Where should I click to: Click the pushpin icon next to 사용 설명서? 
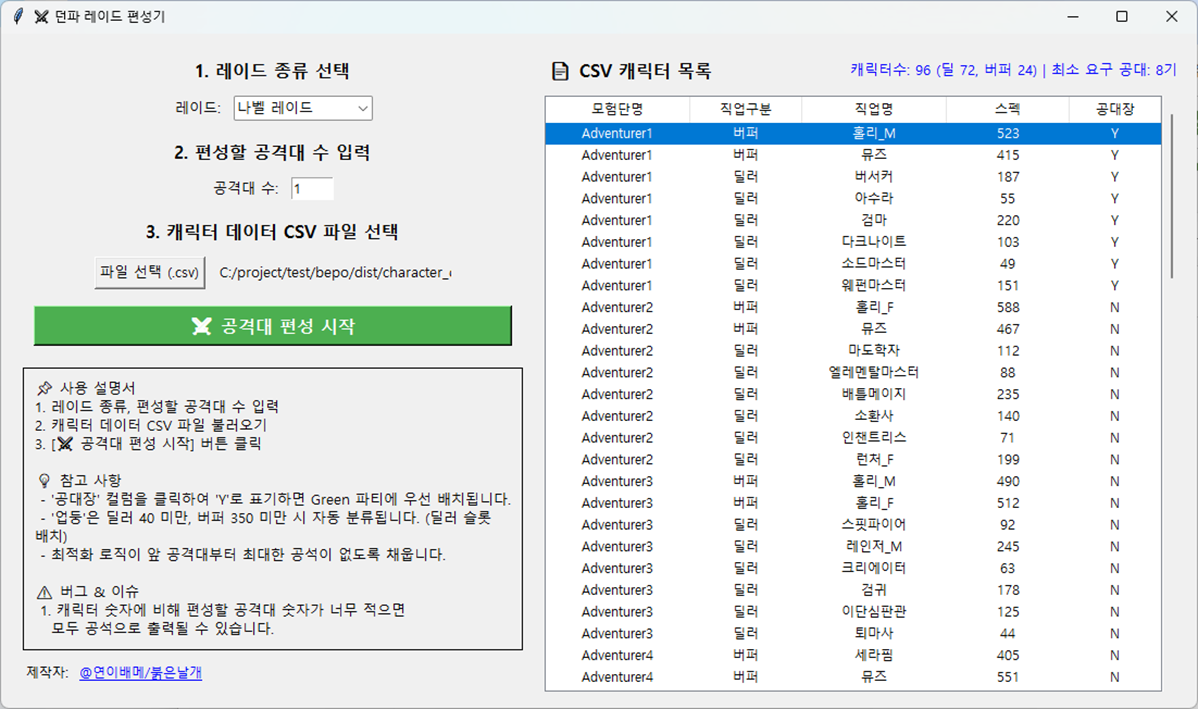click(x=44, y=388)
